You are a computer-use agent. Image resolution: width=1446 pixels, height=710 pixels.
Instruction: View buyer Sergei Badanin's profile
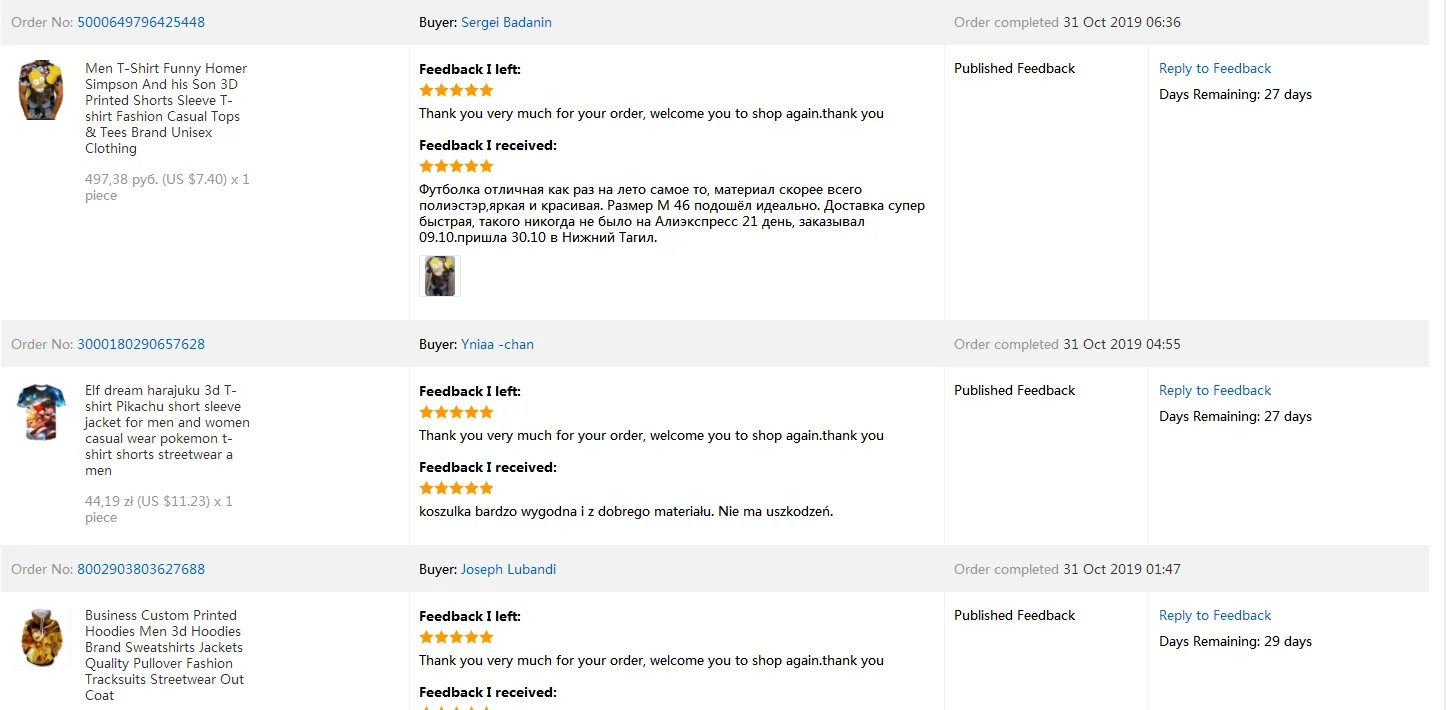(506, 22)
